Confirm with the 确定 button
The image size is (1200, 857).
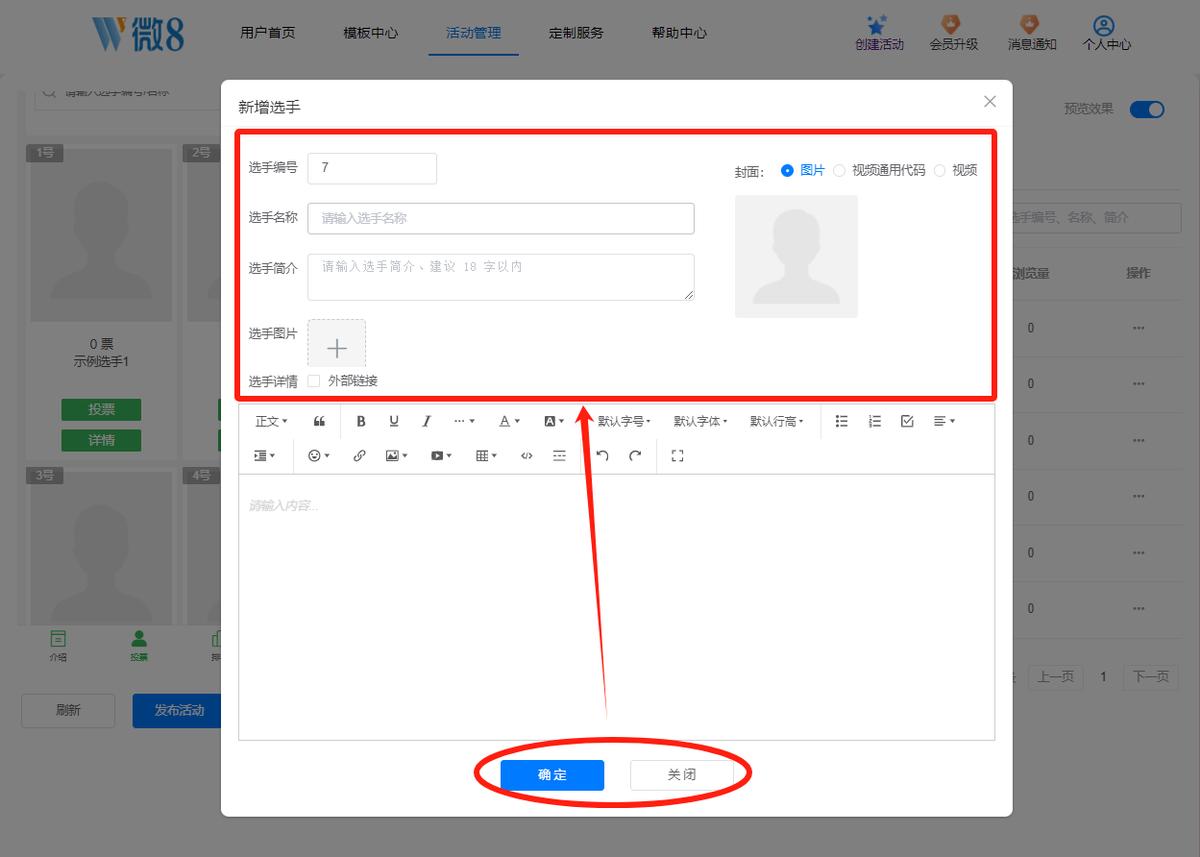[552, 775]
